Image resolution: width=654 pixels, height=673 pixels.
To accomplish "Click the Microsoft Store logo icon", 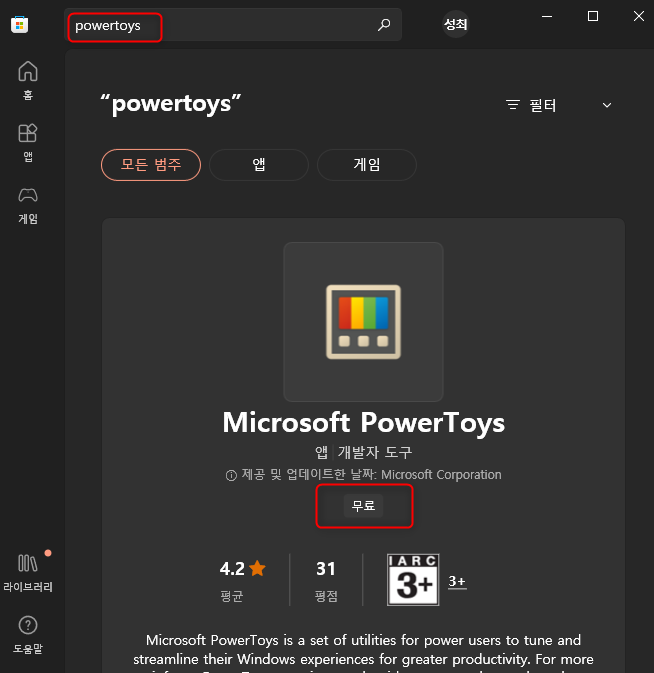I will point(19,24).
